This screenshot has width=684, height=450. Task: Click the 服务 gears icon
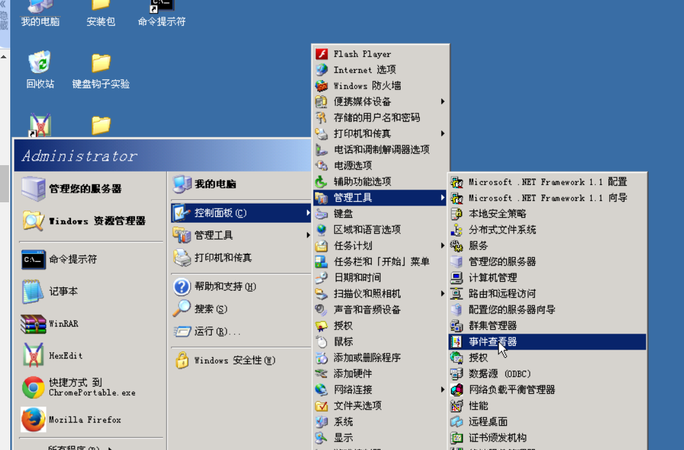pos(456,246)
